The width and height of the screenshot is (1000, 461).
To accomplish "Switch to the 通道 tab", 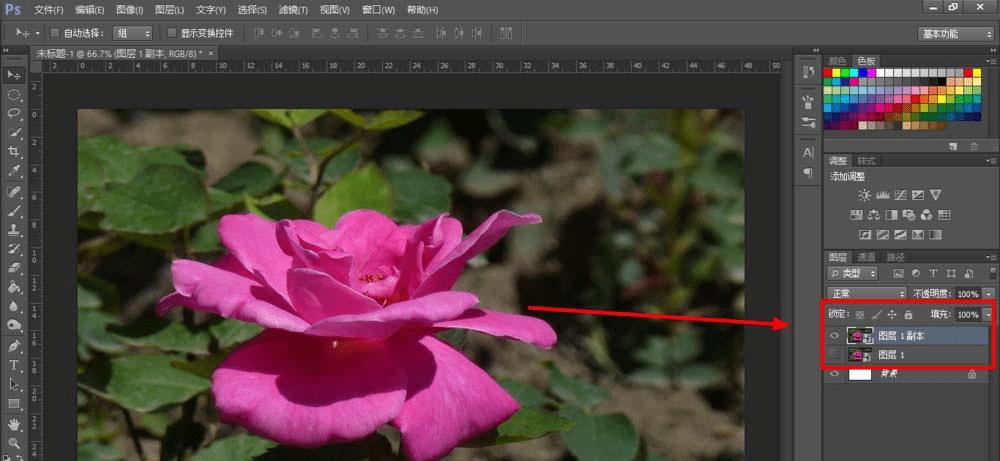I will pos(866,258).
